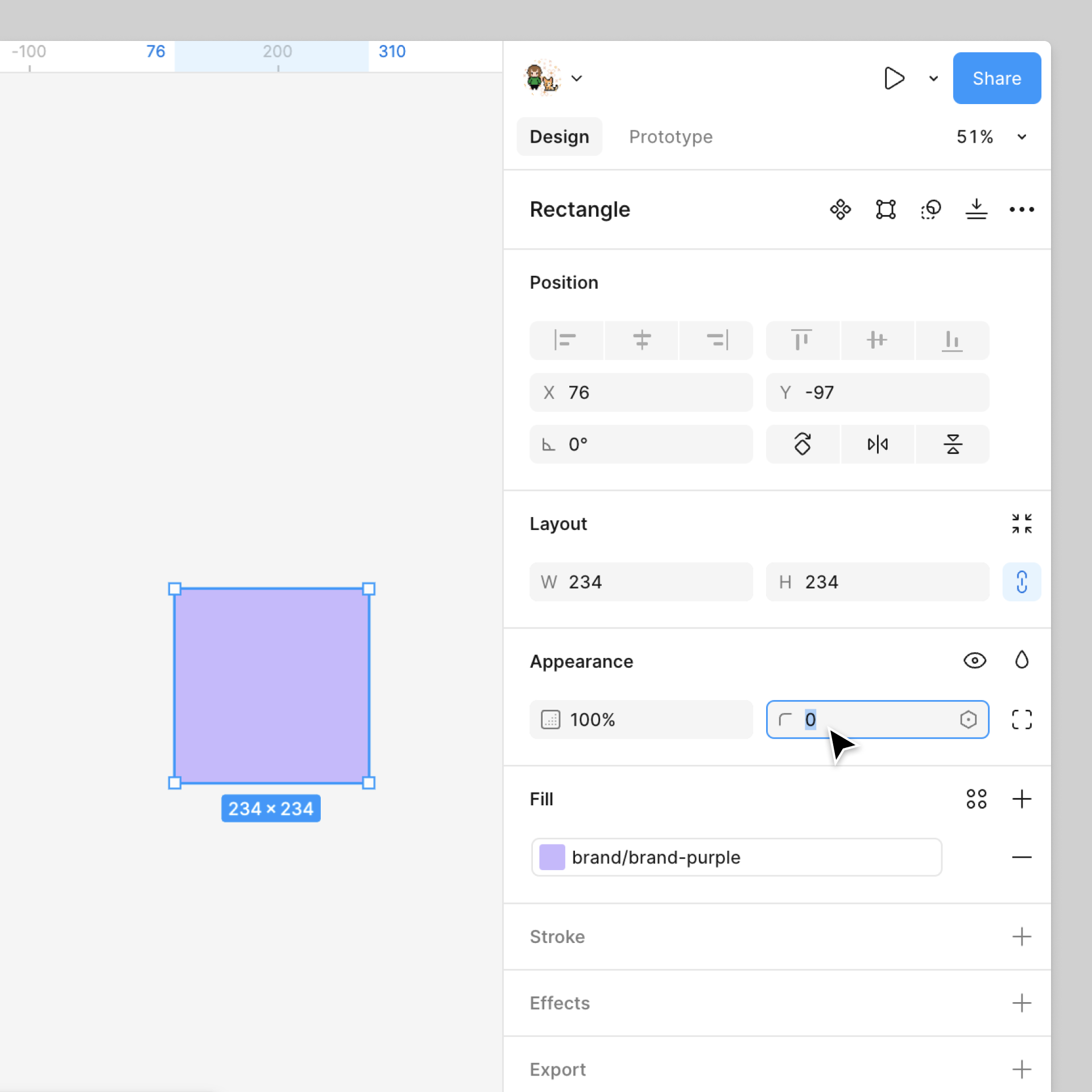Click the rotate 90 degrees icon
Image resolution: width=1092 pixels, height=1092 pixels.
click(803, 444)
